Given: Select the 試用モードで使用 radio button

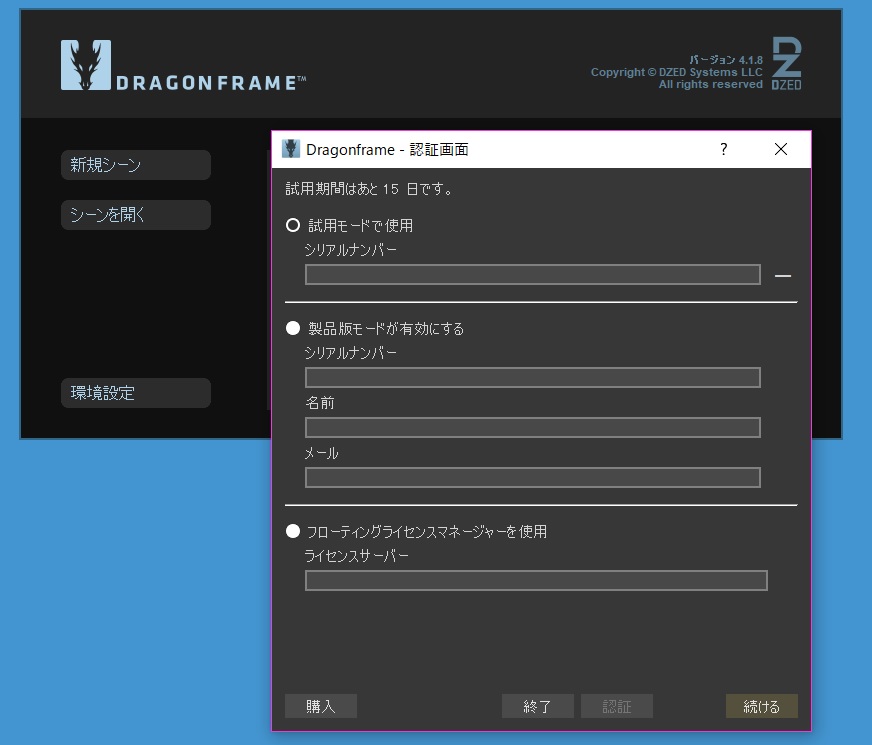Looking at the screenshot, I should coord(293,225).
